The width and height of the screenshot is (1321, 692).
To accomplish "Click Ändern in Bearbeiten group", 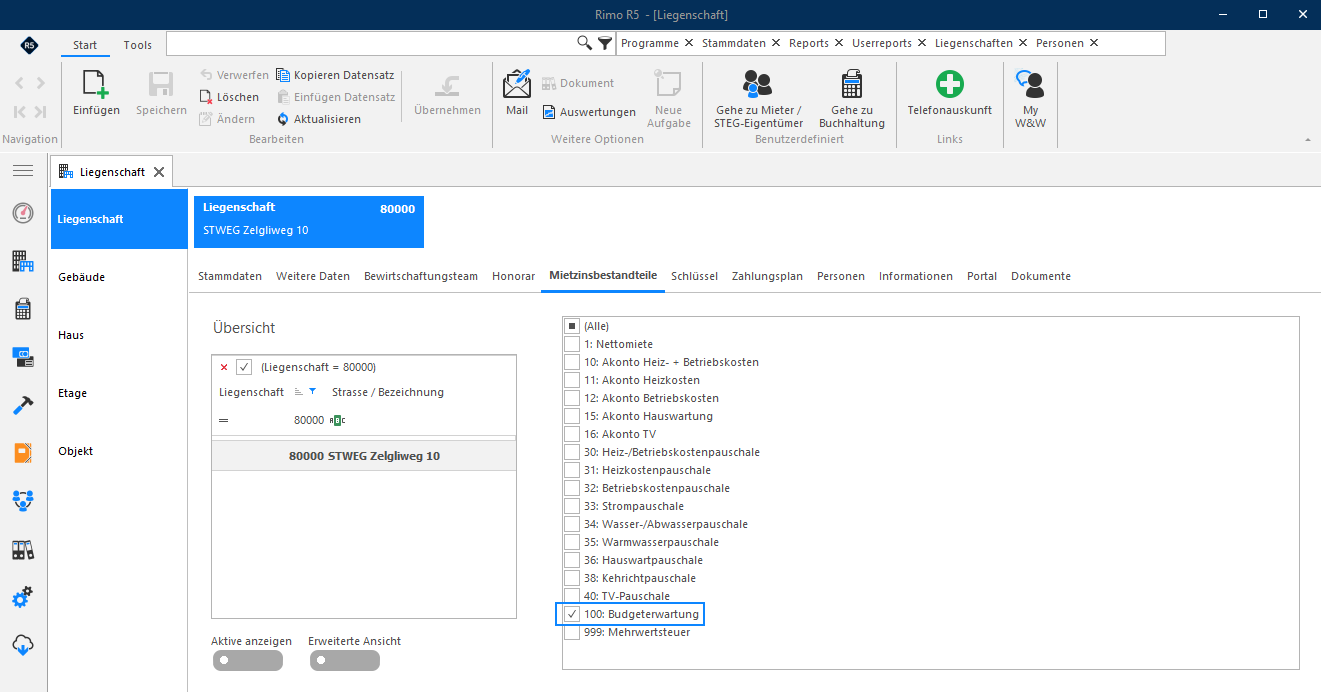I will [226, 119].
